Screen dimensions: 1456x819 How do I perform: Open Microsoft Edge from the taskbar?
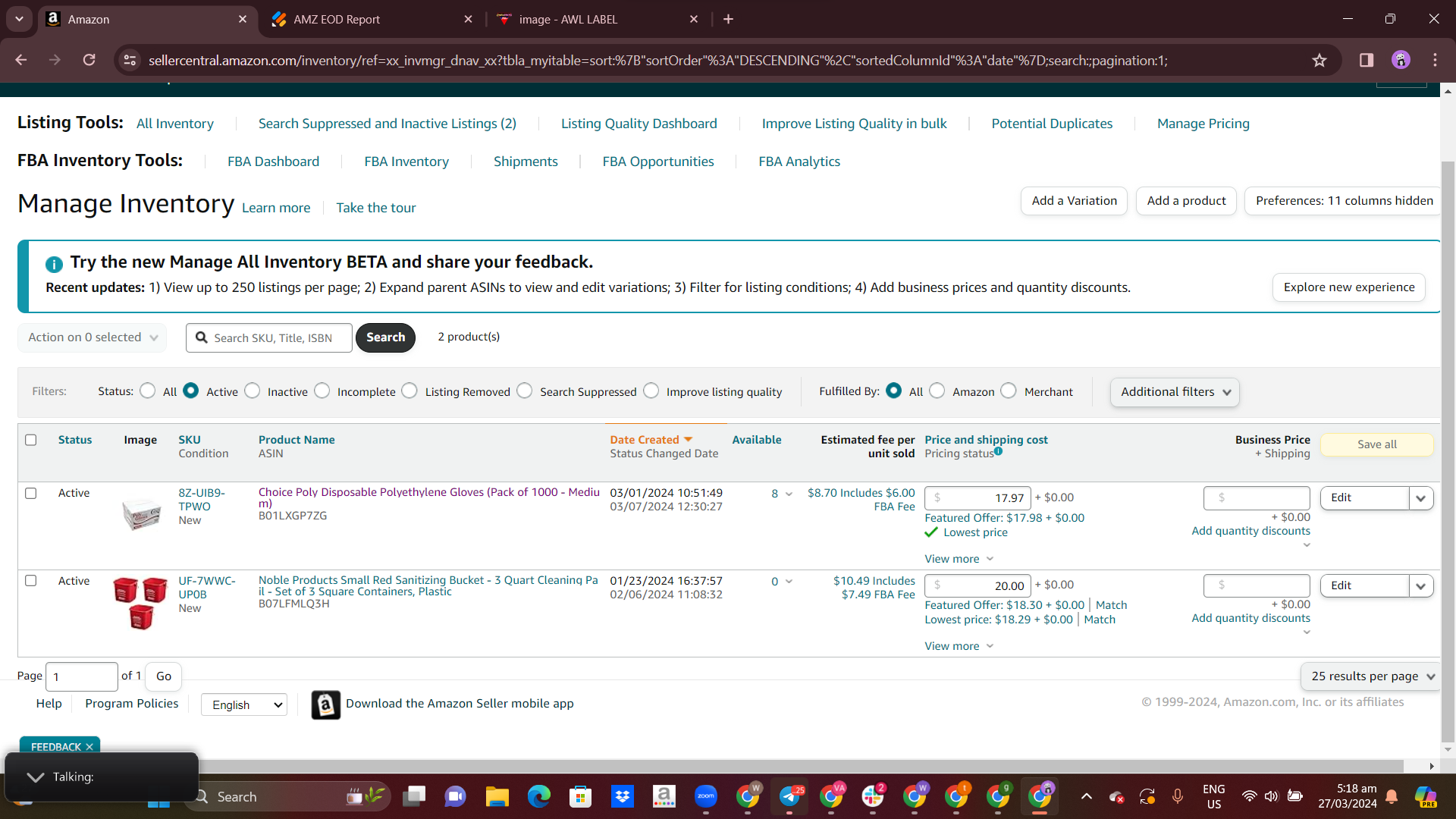pyautogui.click(x=539, y=796)
